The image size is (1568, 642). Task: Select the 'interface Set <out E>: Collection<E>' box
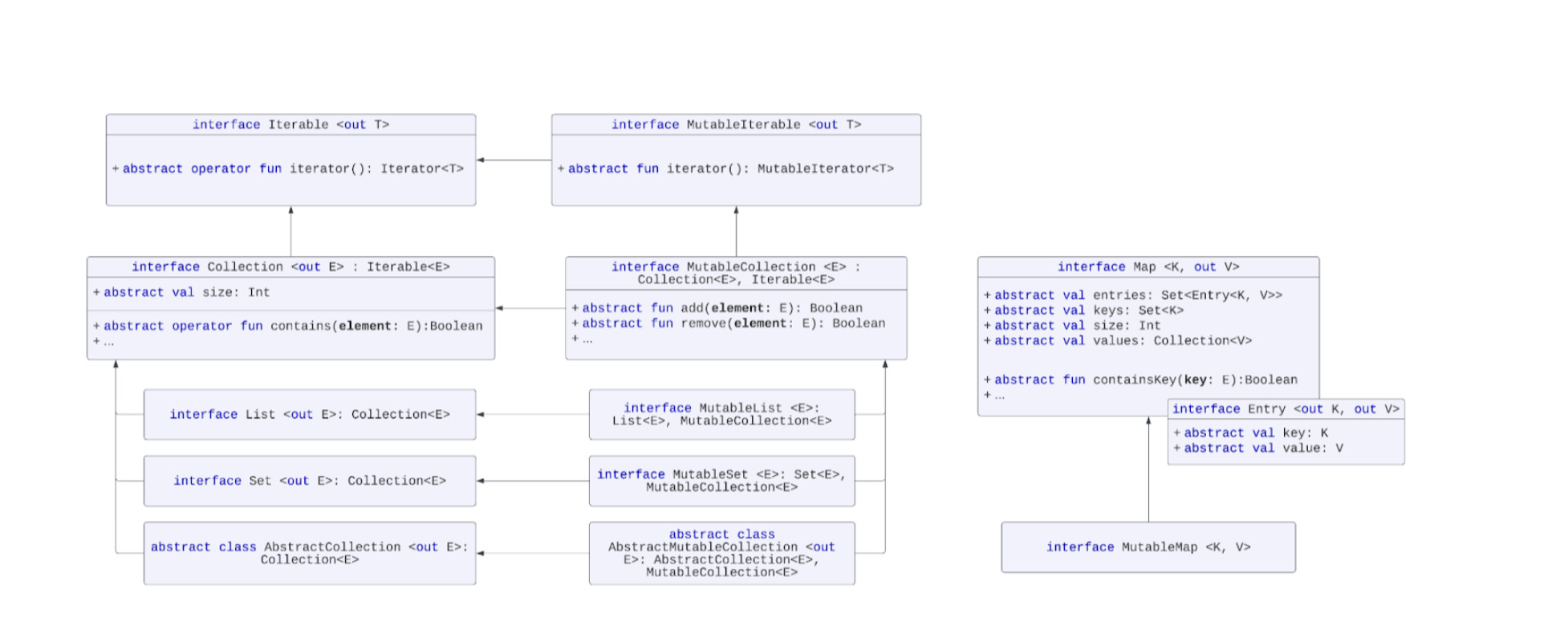(x=310, y=481)
